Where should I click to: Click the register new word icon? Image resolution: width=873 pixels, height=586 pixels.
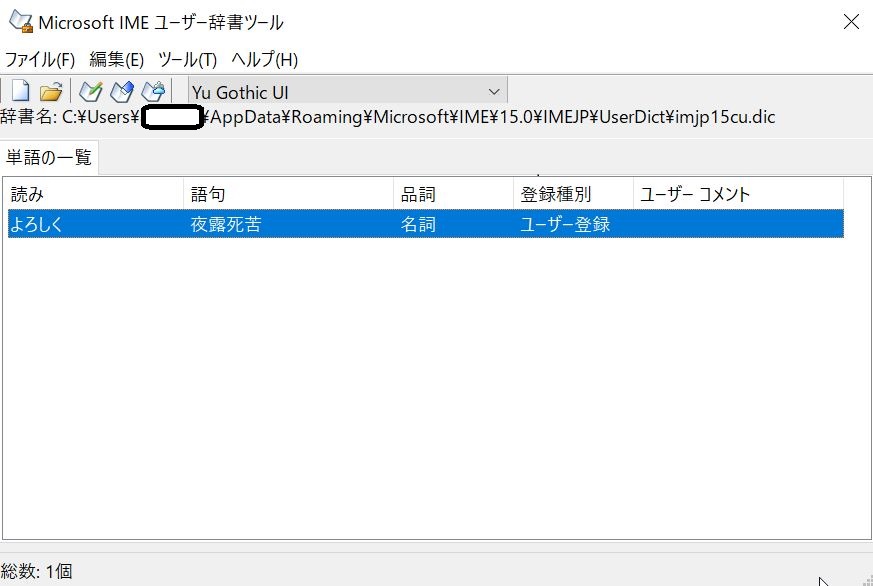[x=91, y=91]
